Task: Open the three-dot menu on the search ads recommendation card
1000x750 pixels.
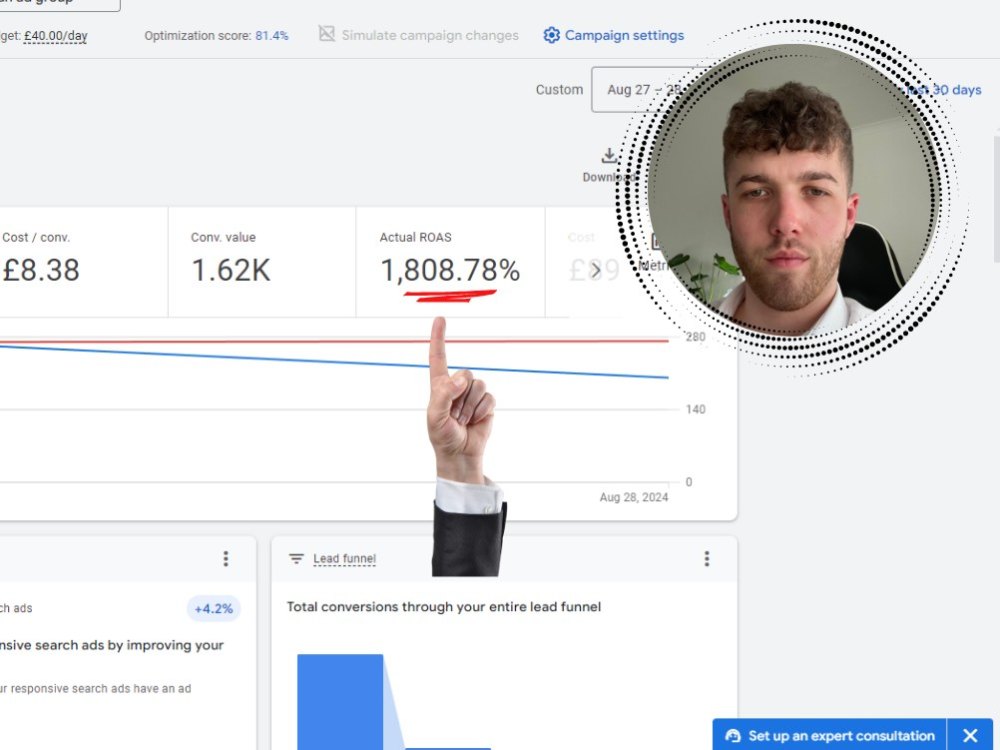Action: coord(226,559)
